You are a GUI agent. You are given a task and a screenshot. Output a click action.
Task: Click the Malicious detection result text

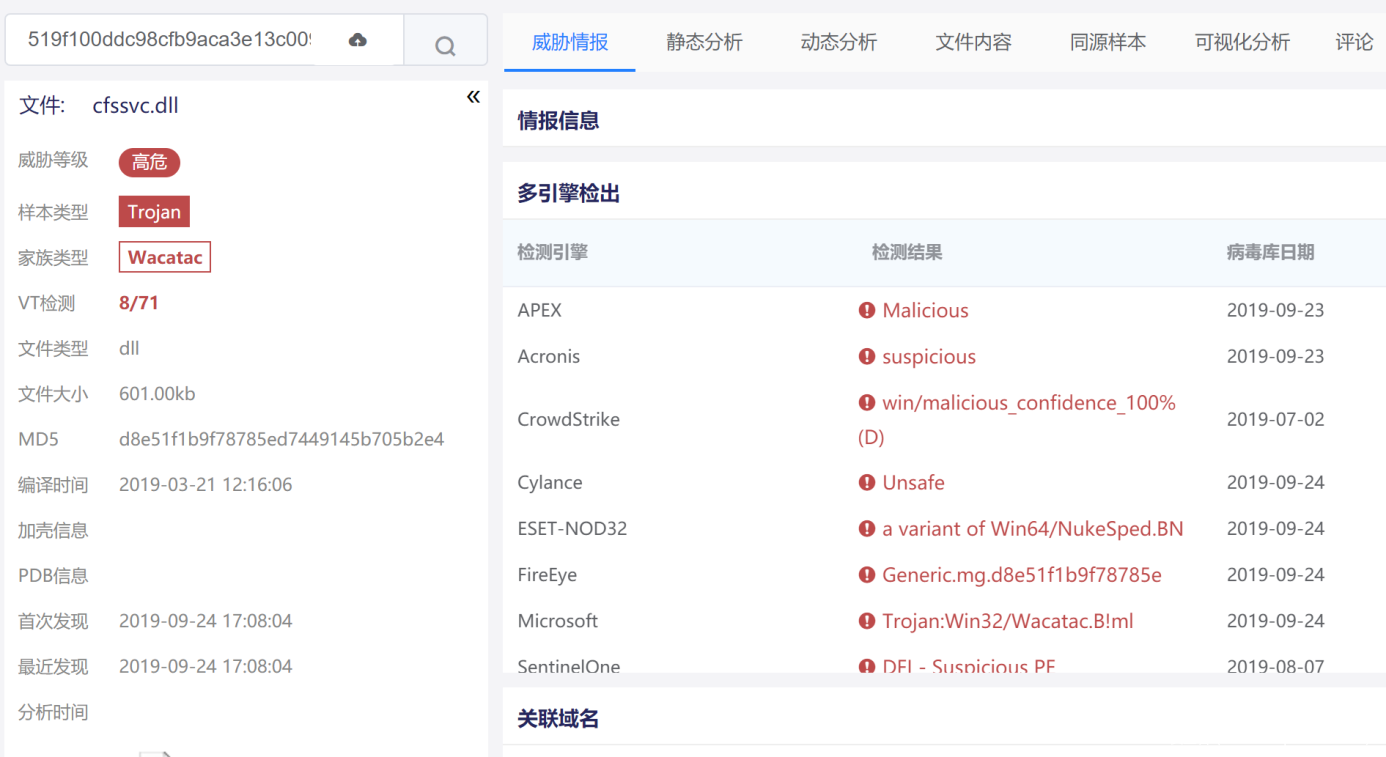925,310
